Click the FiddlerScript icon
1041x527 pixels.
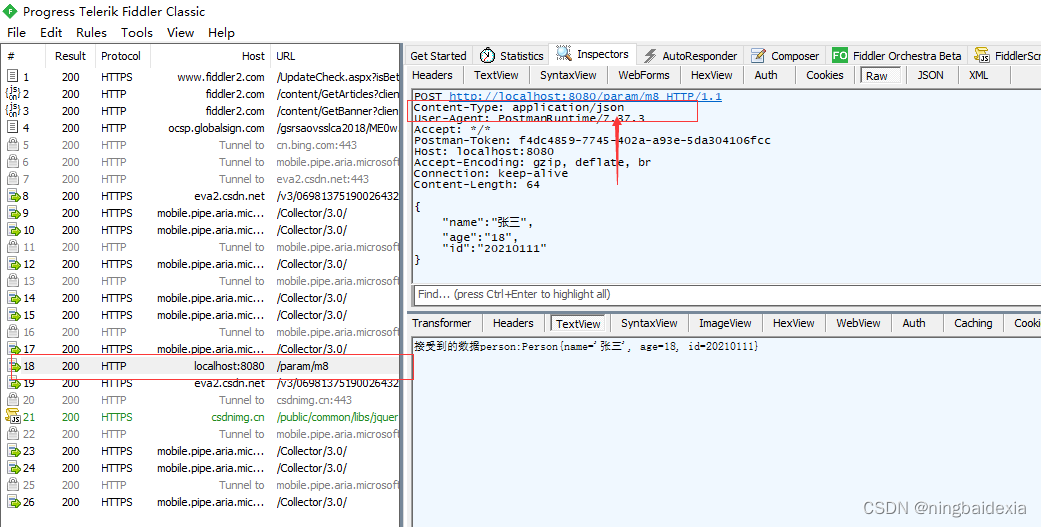(982, 55)
